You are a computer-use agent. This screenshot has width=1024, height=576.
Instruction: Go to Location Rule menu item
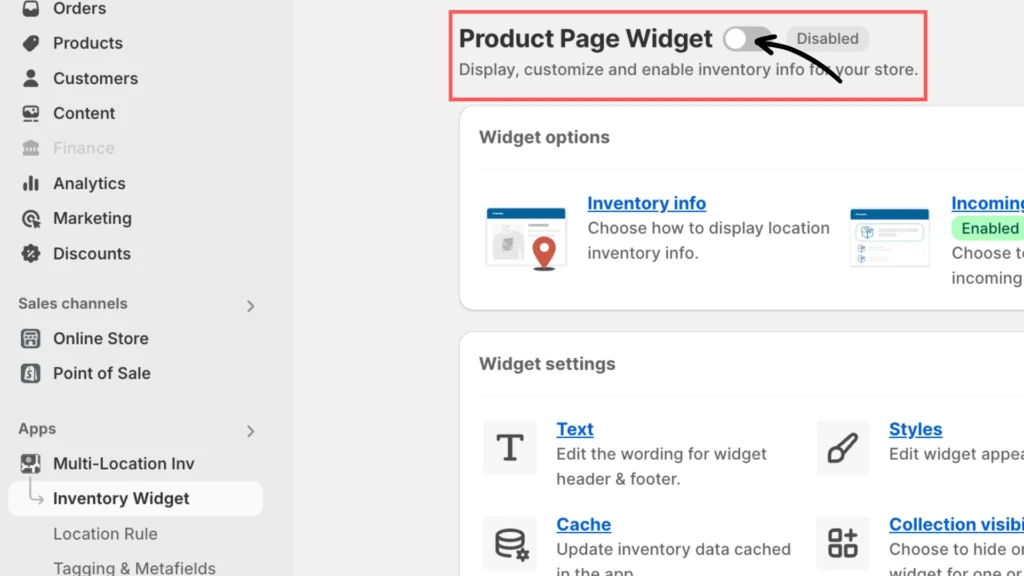point(105,533)
